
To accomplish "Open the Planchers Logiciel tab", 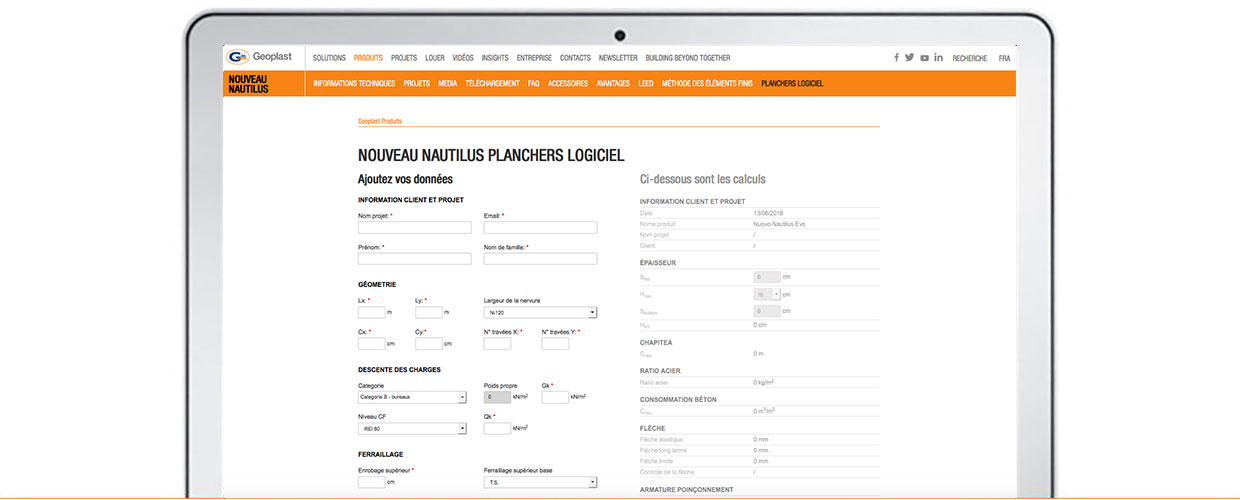I will 792,84.
